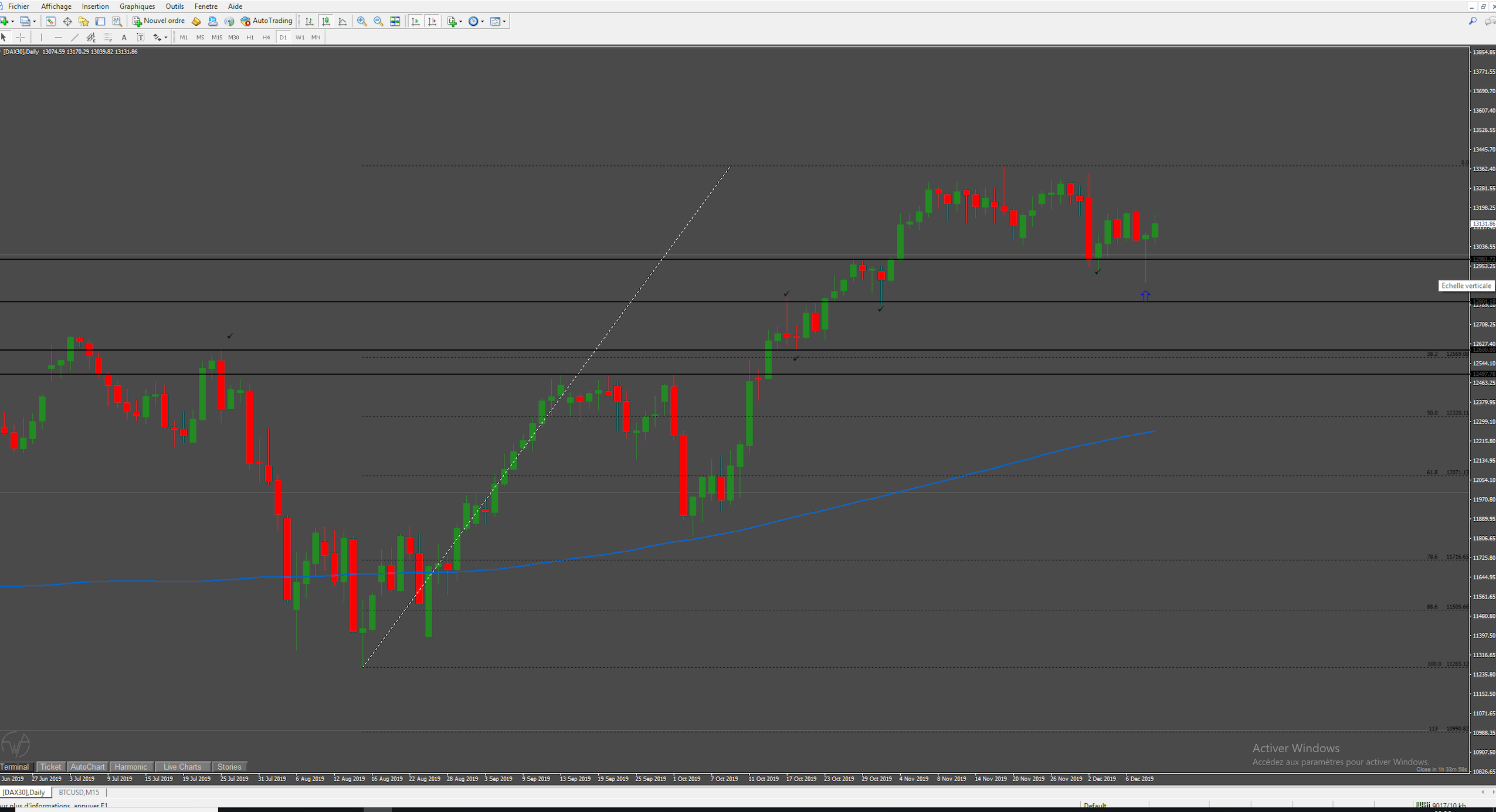Expand the indicators dropdown arrow
Viewport: 1496px width, 812px height.
(x=461, y=22)
